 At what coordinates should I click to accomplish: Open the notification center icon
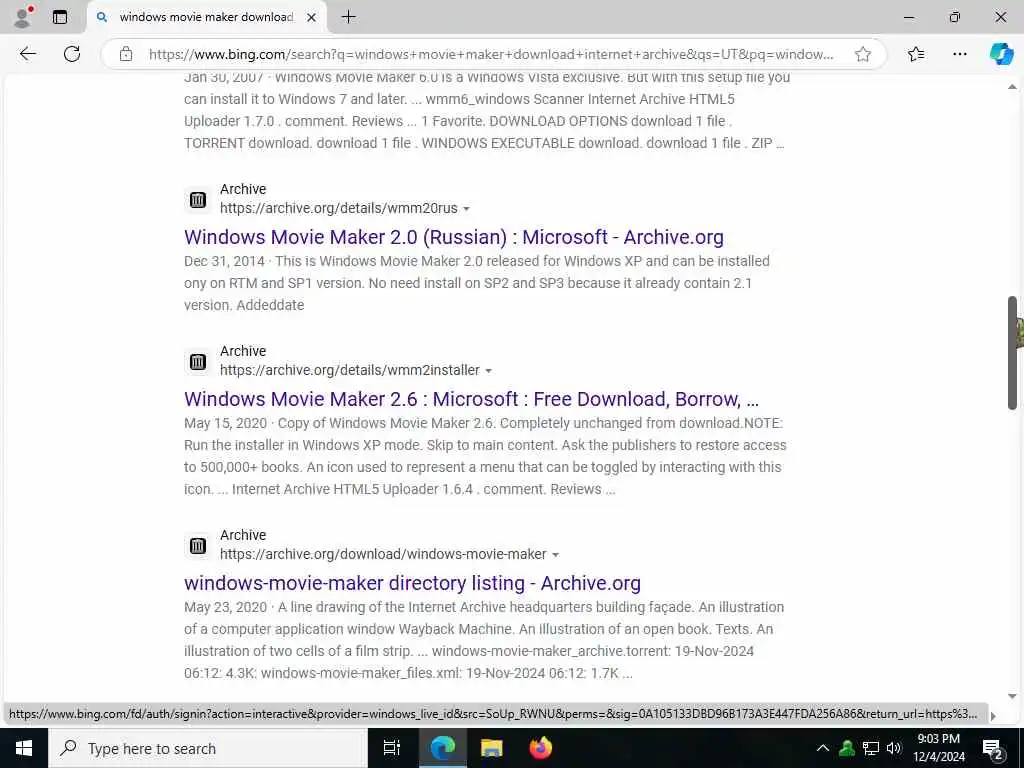993,749
